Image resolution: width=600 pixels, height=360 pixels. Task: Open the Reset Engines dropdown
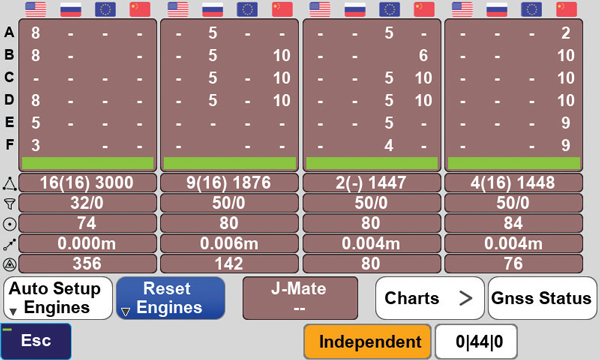tap(171, 298)
